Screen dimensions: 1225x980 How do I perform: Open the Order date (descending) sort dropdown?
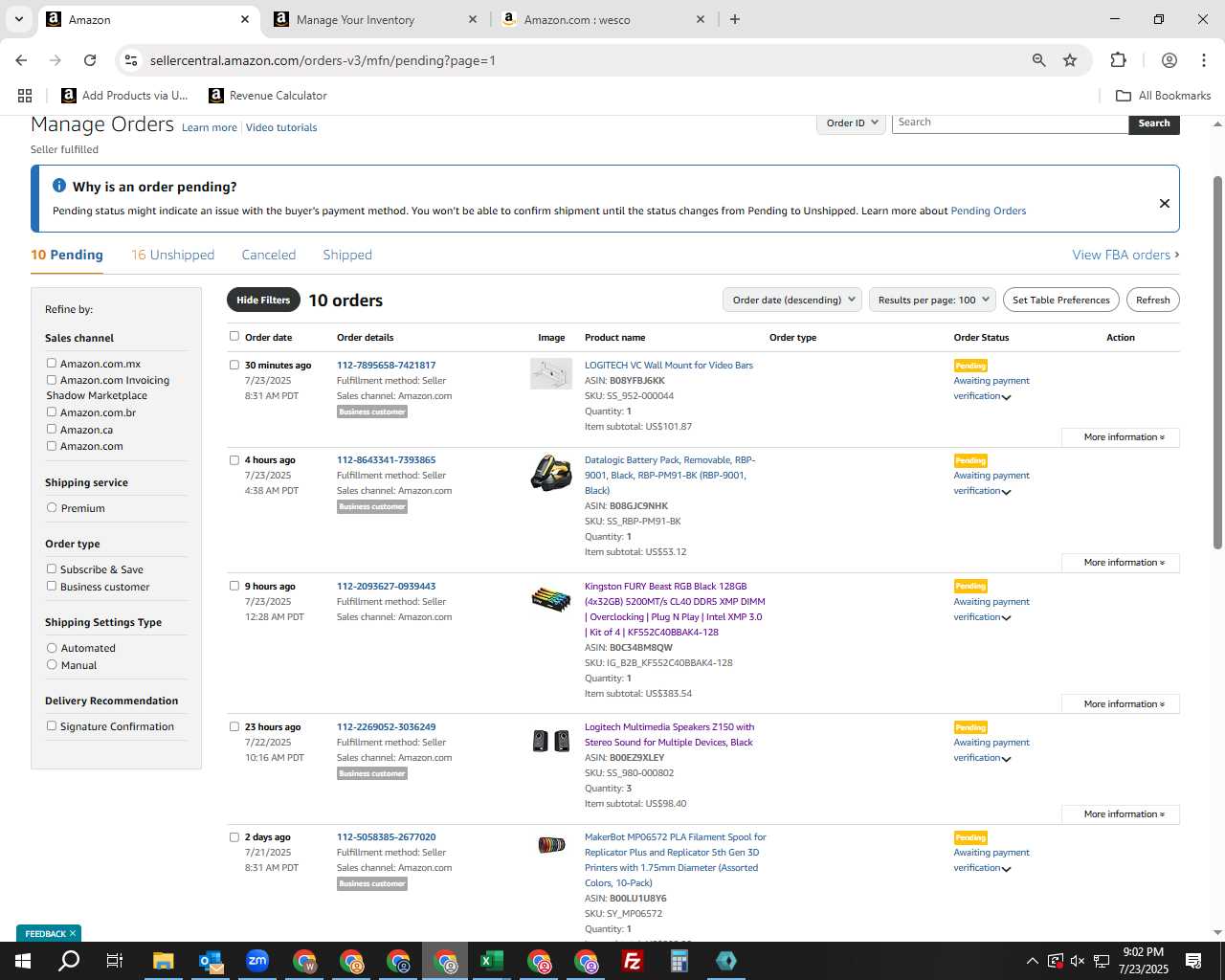792,300
